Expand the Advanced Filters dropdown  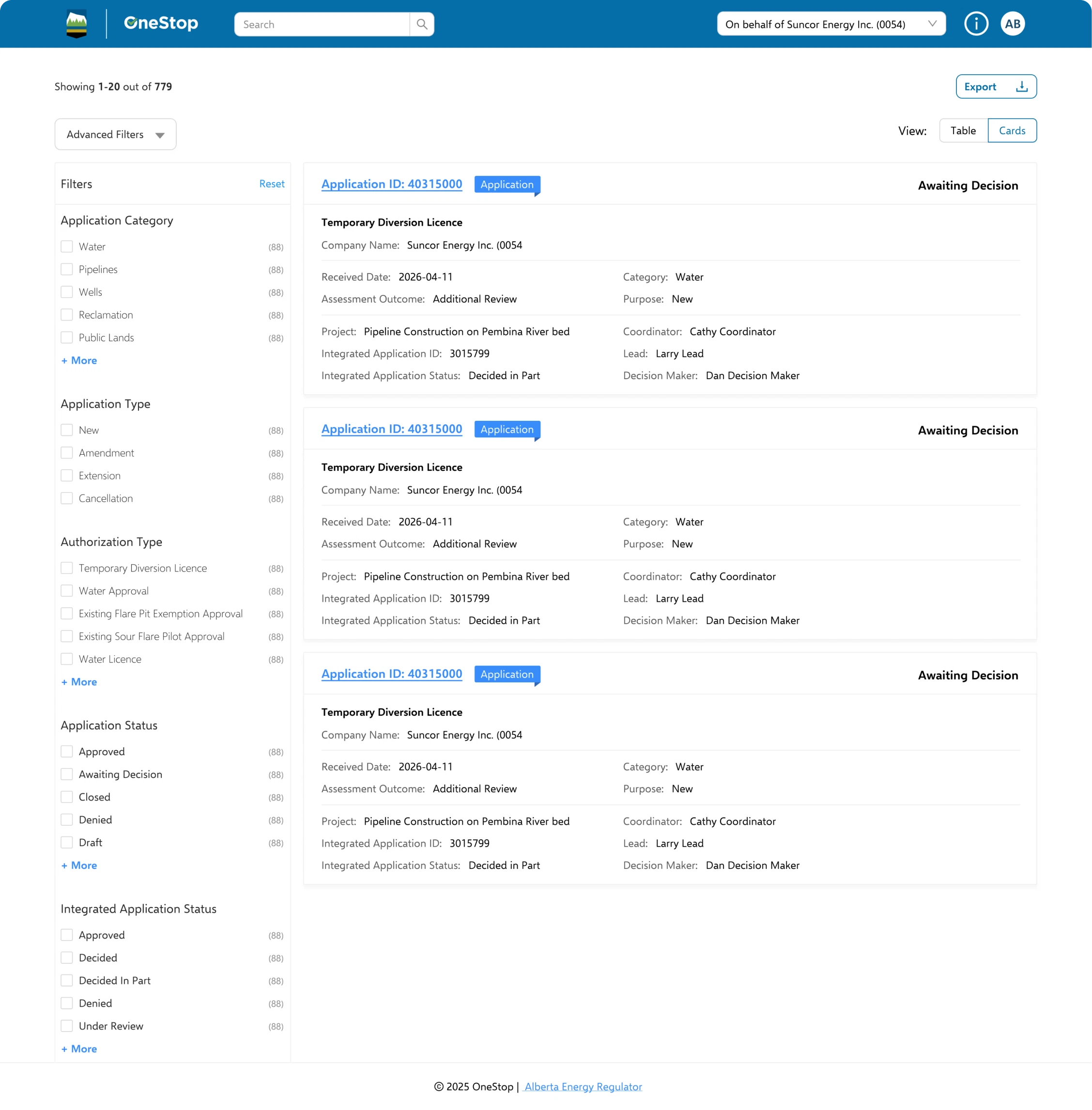[x=115, y=134]
